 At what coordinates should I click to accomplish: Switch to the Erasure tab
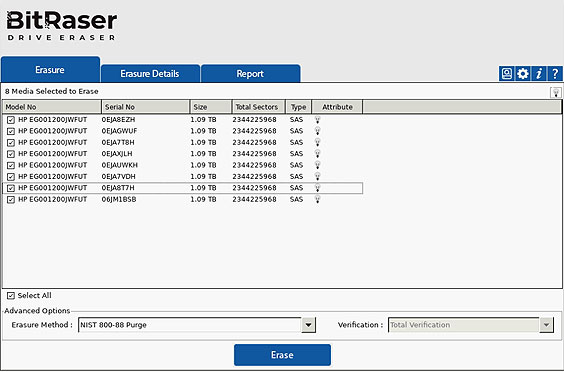[50, 69]
